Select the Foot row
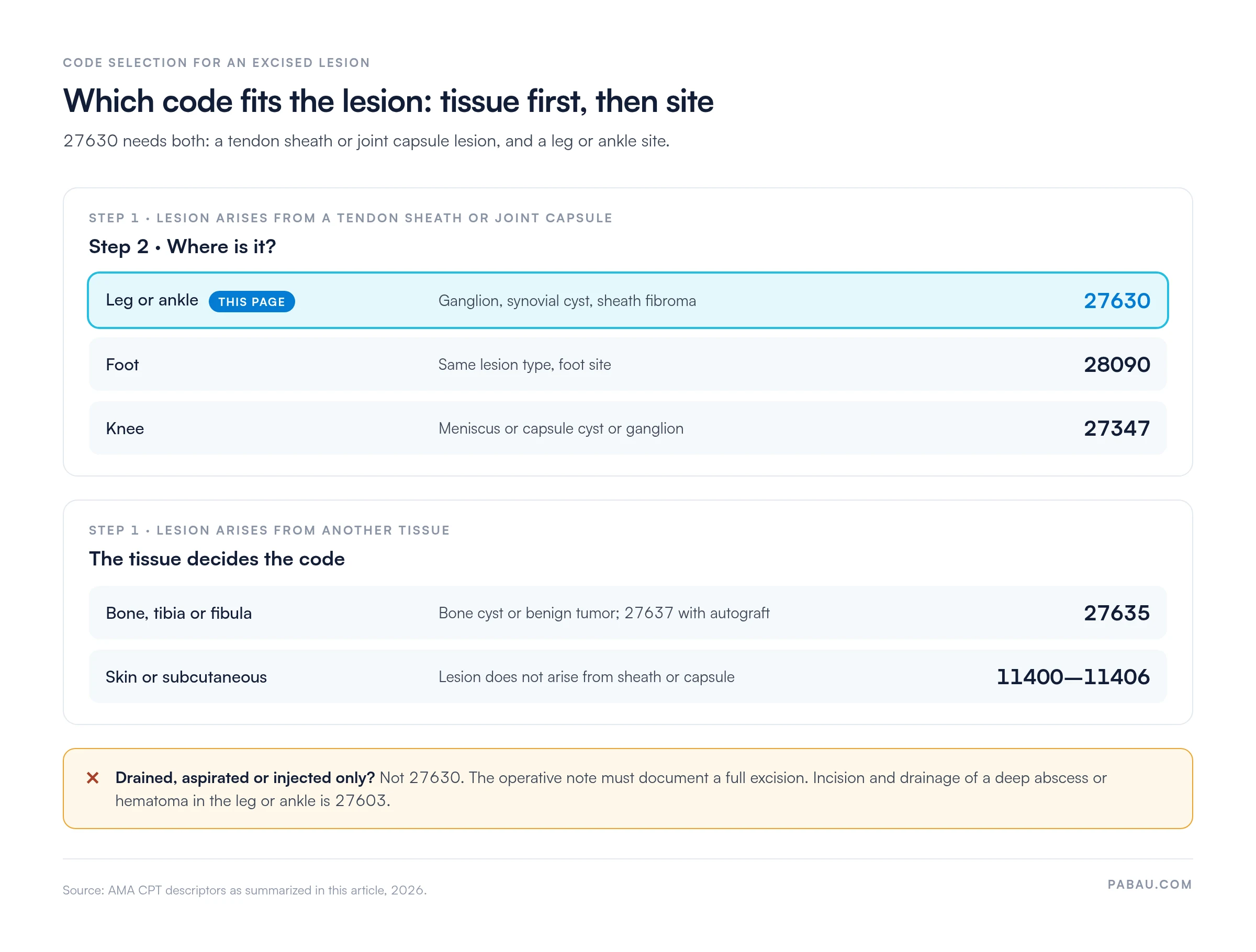 click(x=627, y=365)
